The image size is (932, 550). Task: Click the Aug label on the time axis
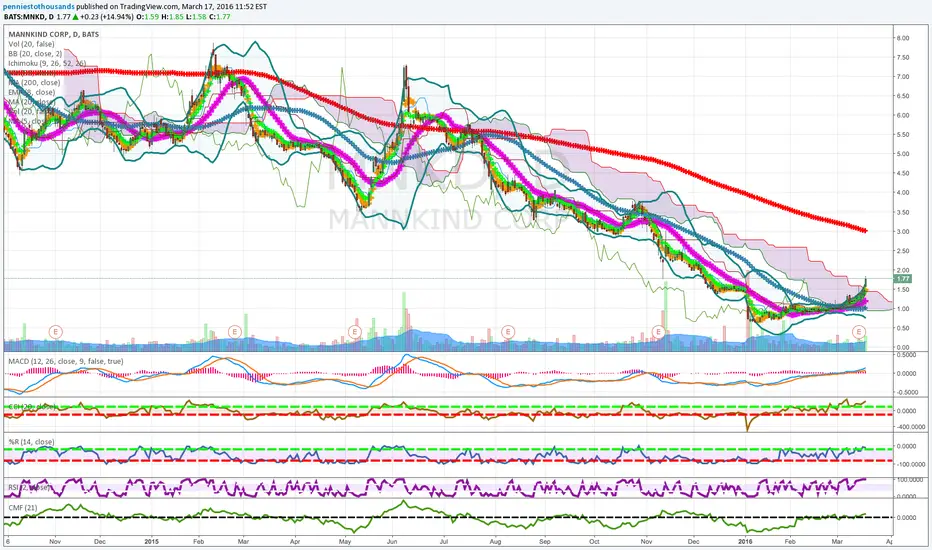(495, 542)
